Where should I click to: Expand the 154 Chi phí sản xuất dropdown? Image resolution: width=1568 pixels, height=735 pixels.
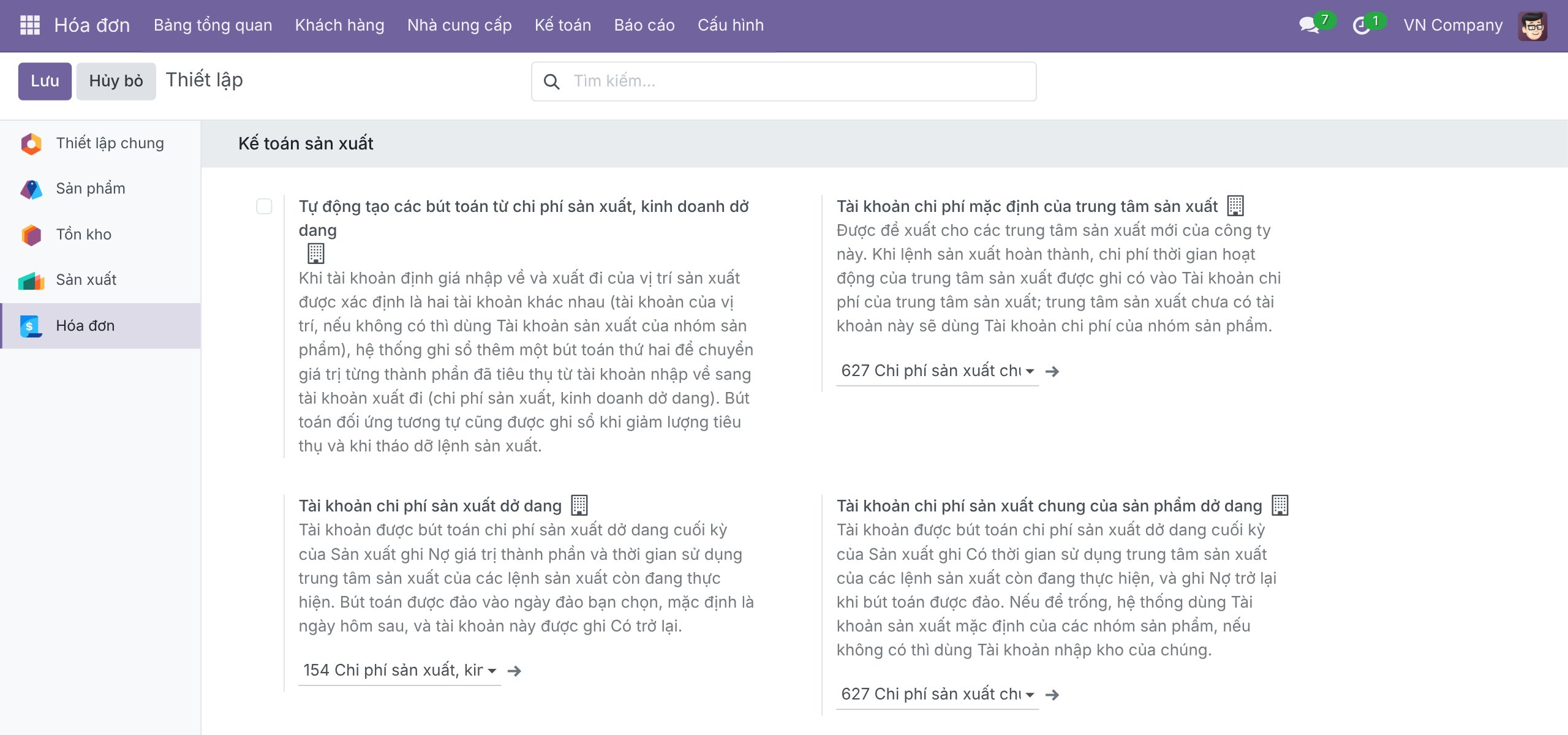tap(399, 671)
